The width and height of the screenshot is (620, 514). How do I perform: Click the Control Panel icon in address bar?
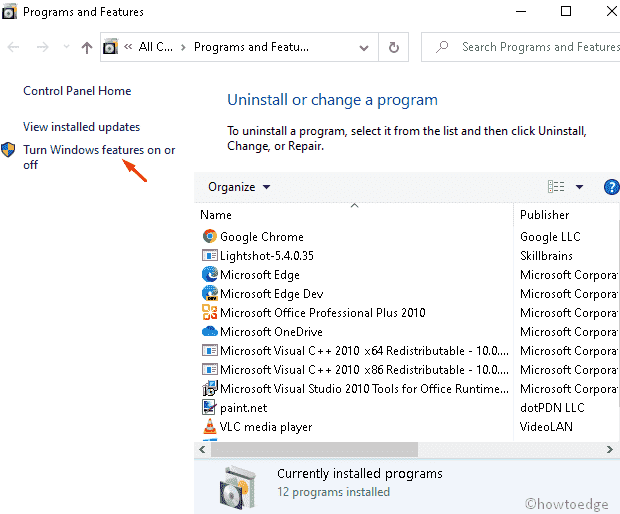(110, 47)
